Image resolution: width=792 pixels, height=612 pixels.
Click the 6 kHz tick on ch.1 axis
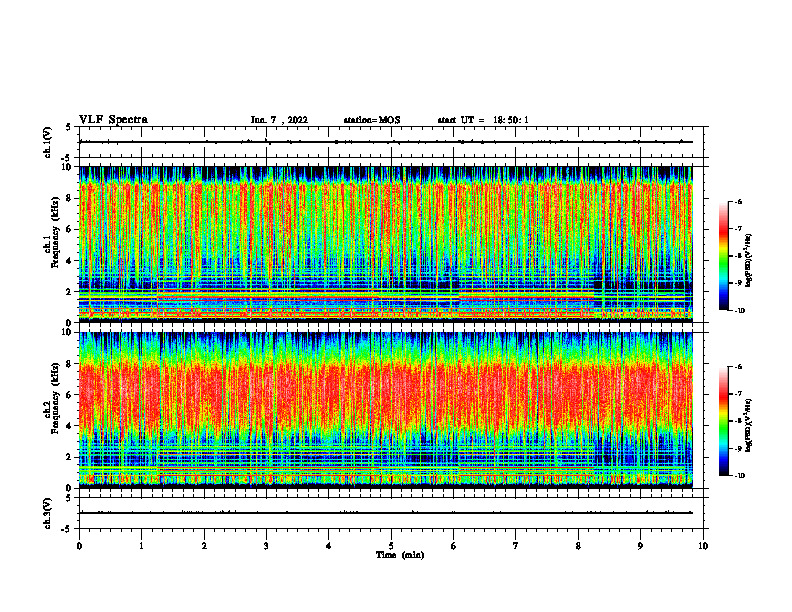point(70,230)
